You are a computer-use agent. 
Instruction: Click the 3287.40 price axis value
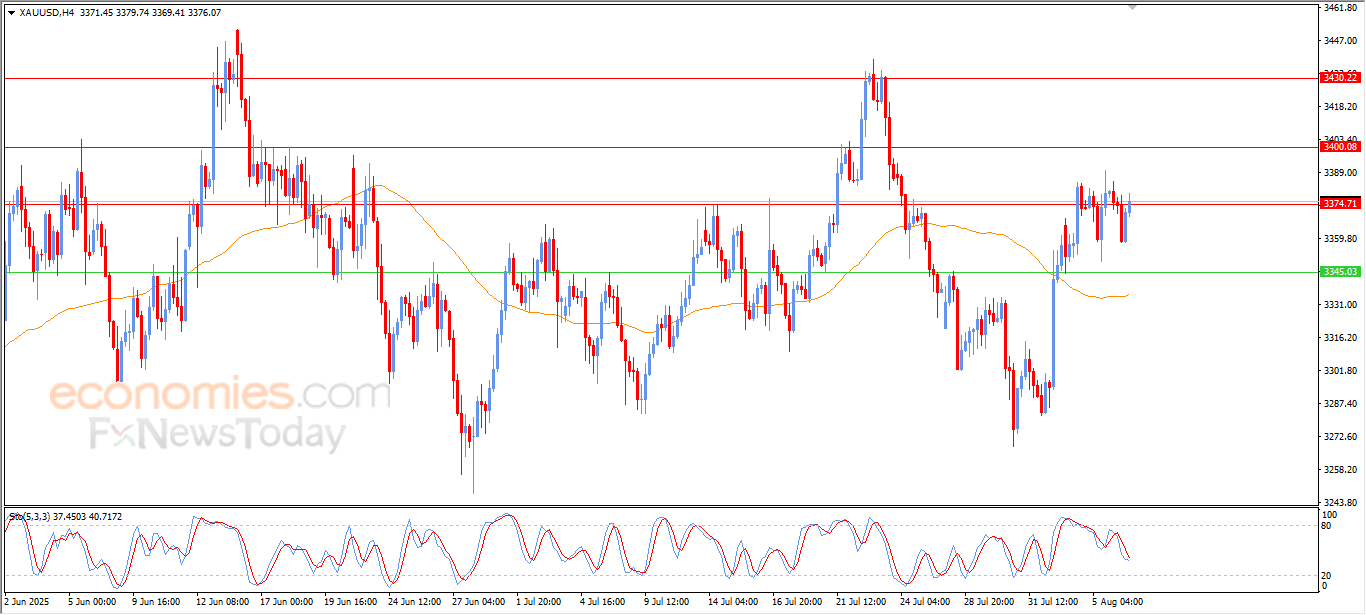click(1340, 404)
